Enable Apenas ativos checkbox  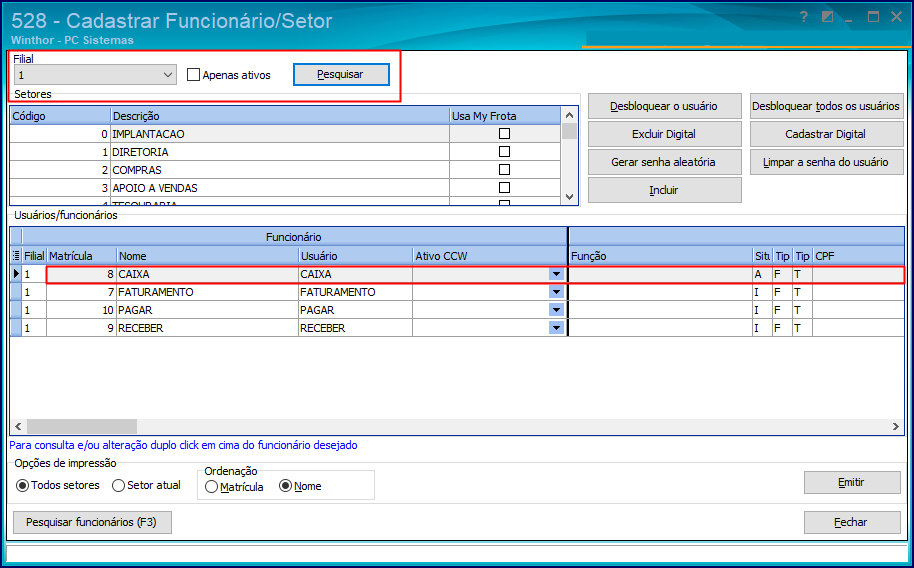click(194, 75)
